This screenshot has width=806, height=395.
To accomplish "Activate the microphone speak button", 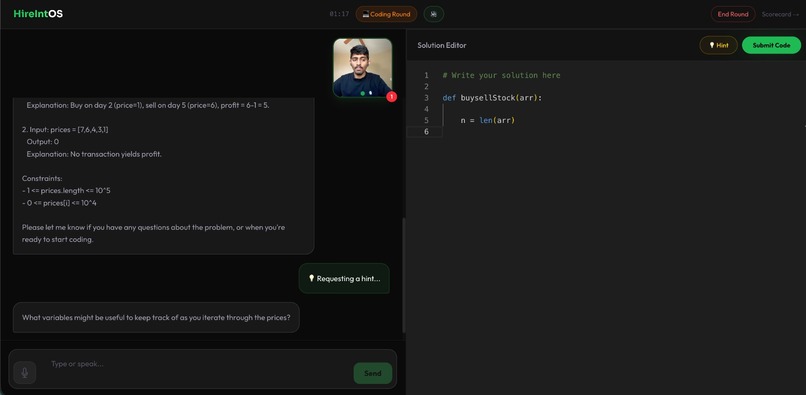I will 25,372.
